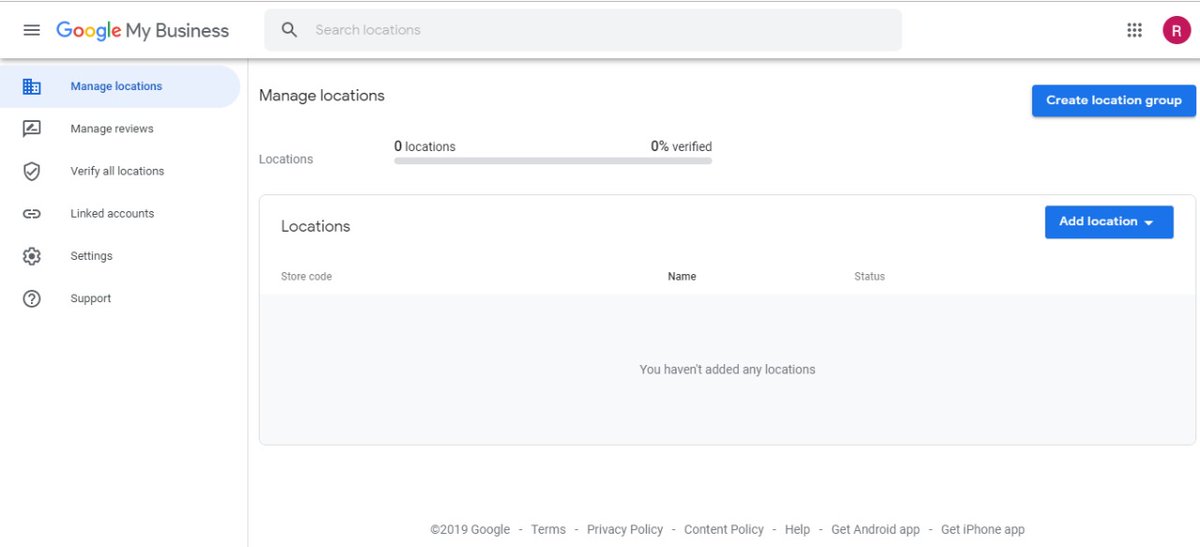Click the Linked accounts chain icon
The height and width of the screenshot is (547, 1200).
32,214
